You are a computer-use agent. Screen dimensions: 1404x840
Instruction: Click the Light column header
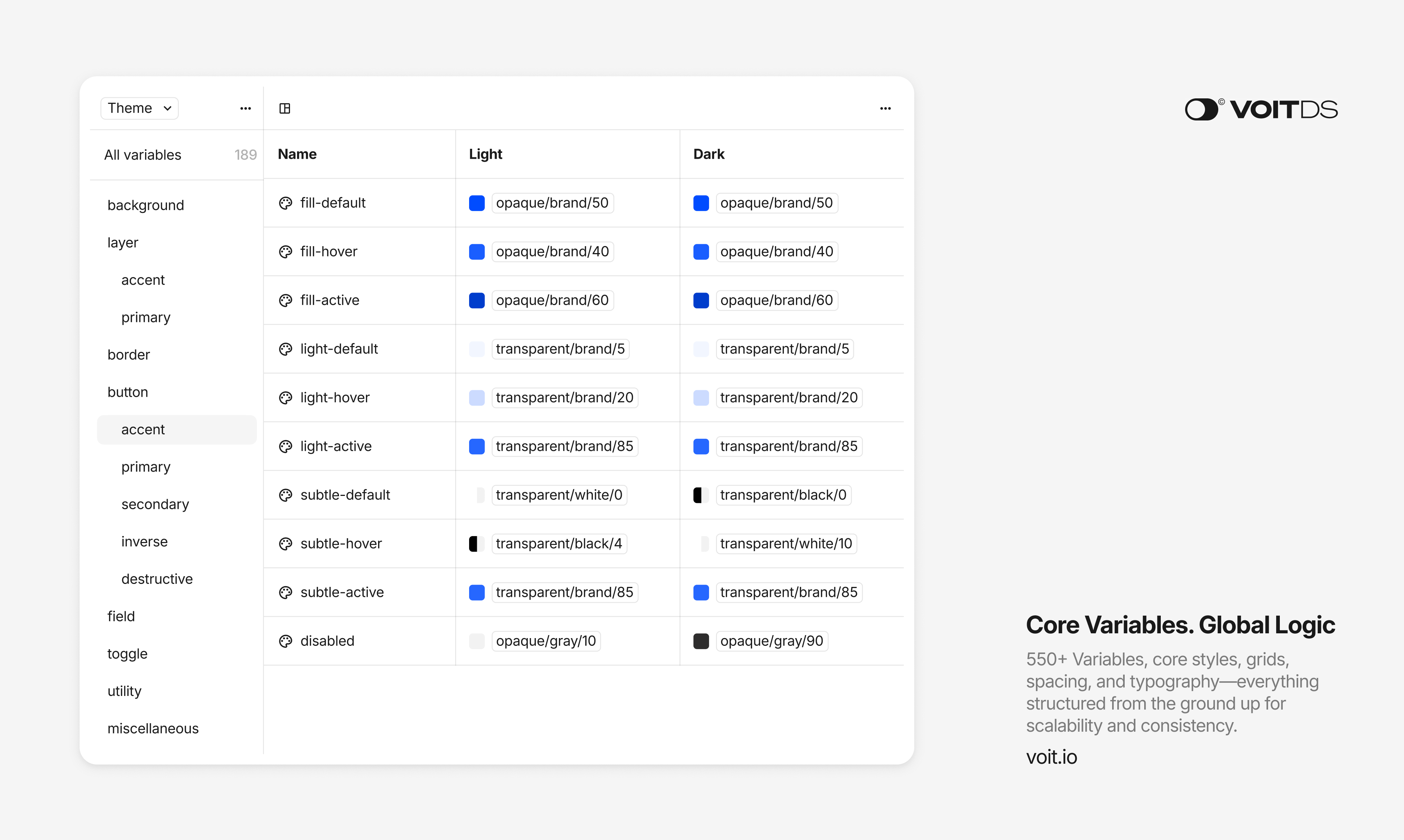[x=485, y=154]
